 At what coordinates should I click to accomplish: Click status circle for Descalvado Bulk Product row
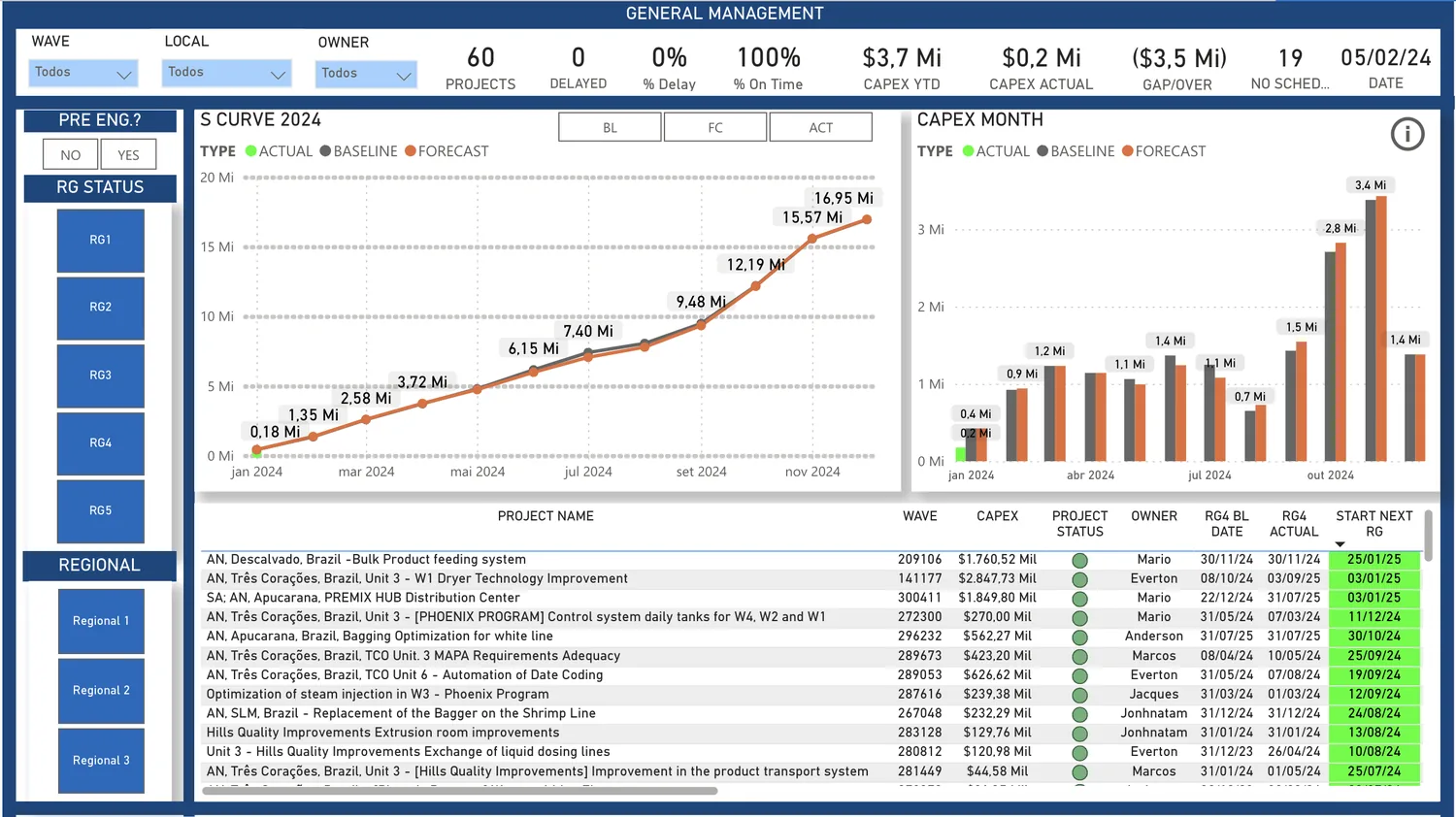coord(1079,560)
